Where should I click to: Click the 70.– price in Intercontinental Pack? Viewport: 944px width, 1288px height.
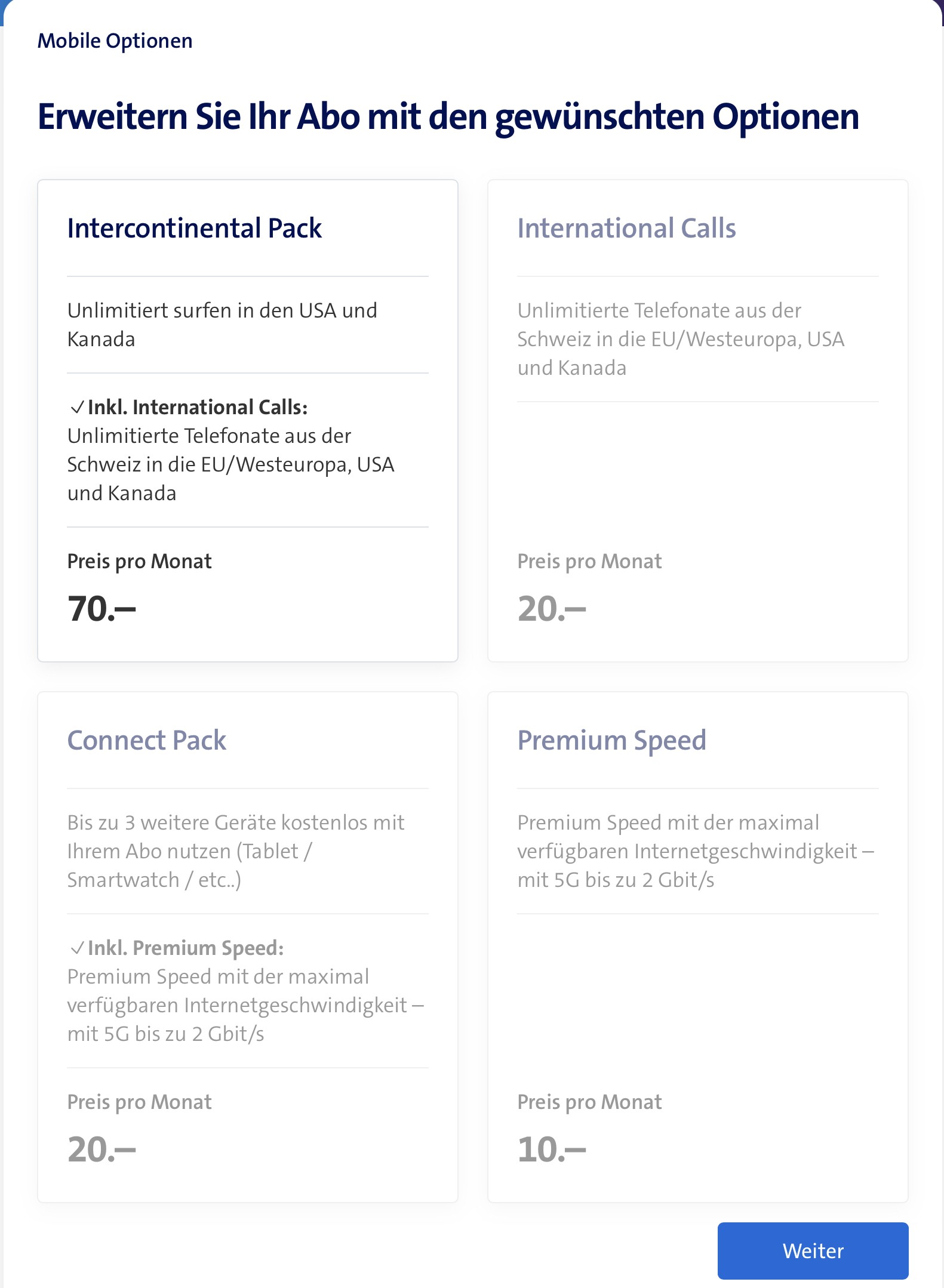(x=102, y=609)
